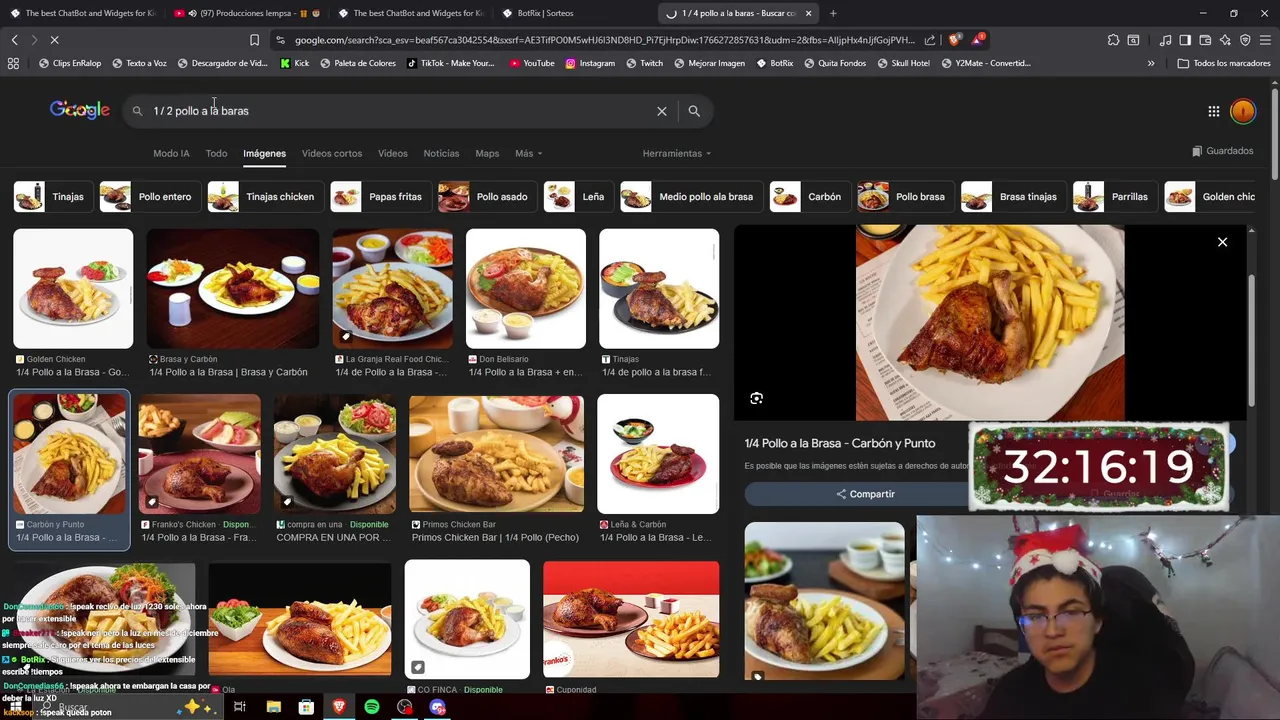Expand the Más search filter dropdown
The height and width of the screenshot is (720, 1280).
(x=528, y=153)
